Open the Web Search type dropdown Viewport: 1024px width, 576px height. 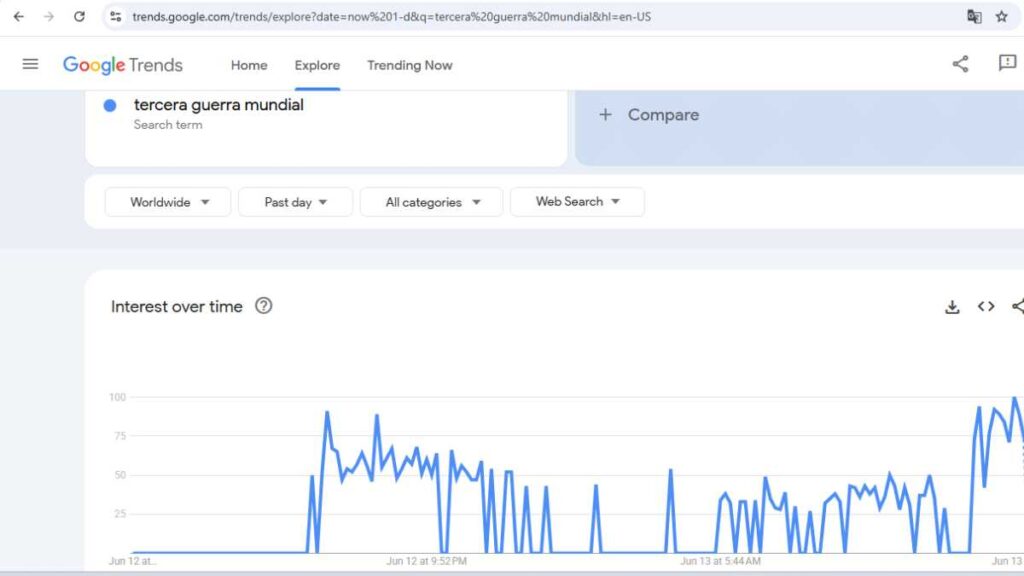pos(577,202)
